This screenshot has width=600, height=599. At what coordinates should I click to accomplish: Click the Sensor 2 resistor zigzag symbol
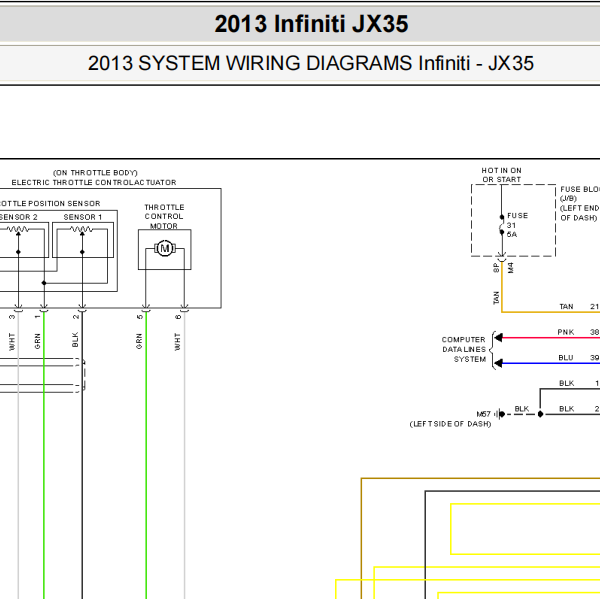click(x=18, y=229)
